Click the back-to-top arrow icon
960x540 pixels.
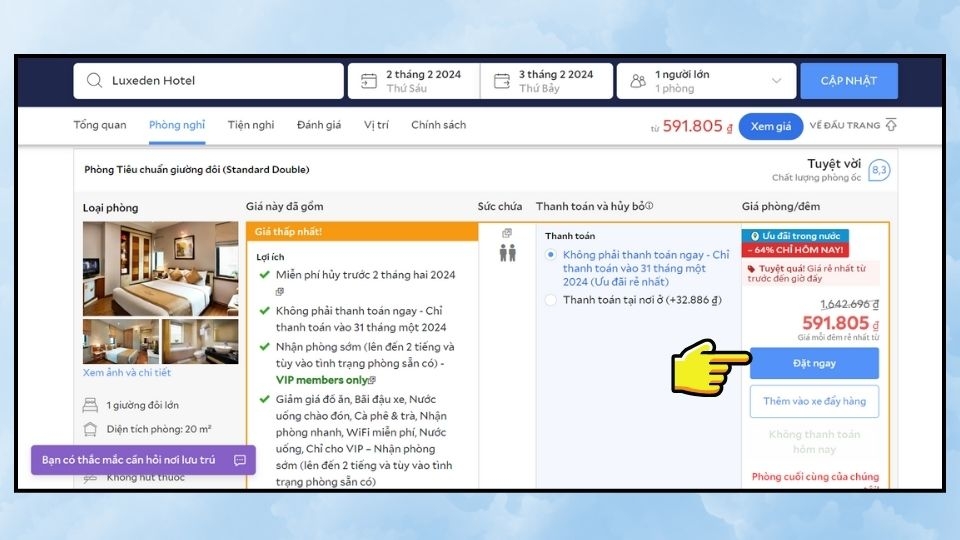pyautogui.click(x=891, y=125)
